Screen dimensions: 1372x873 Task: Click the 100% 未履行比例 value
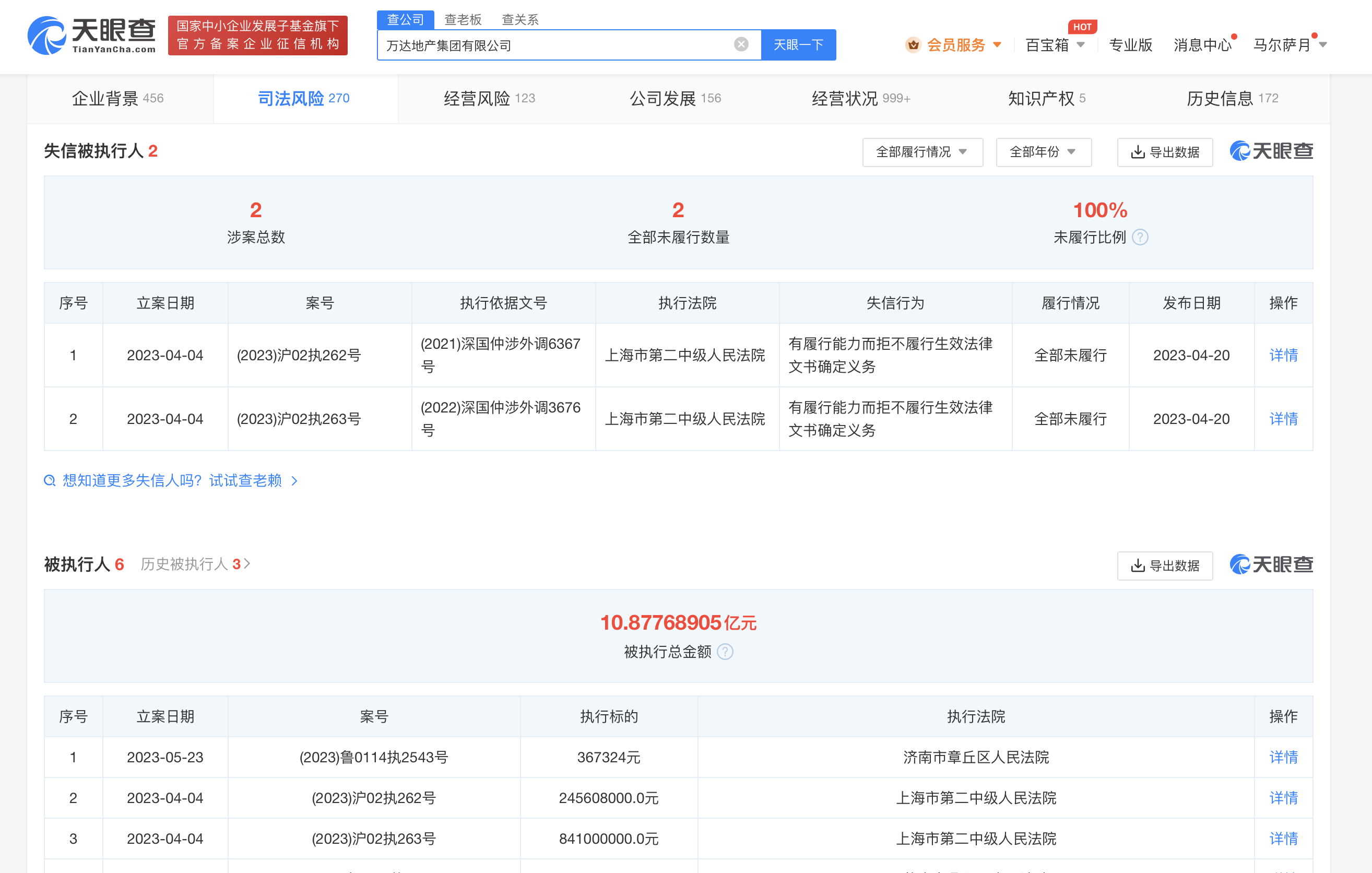click(x=1100, y=210)
